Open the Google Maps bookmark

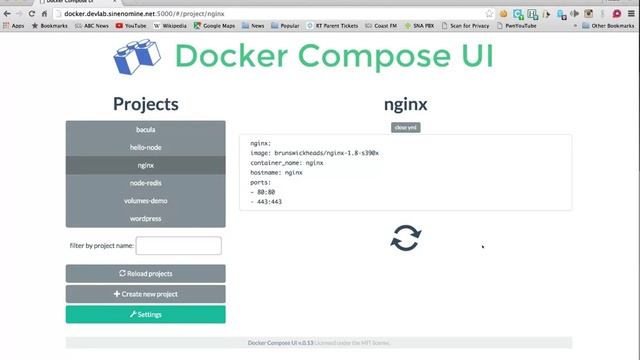coord(214,26)
